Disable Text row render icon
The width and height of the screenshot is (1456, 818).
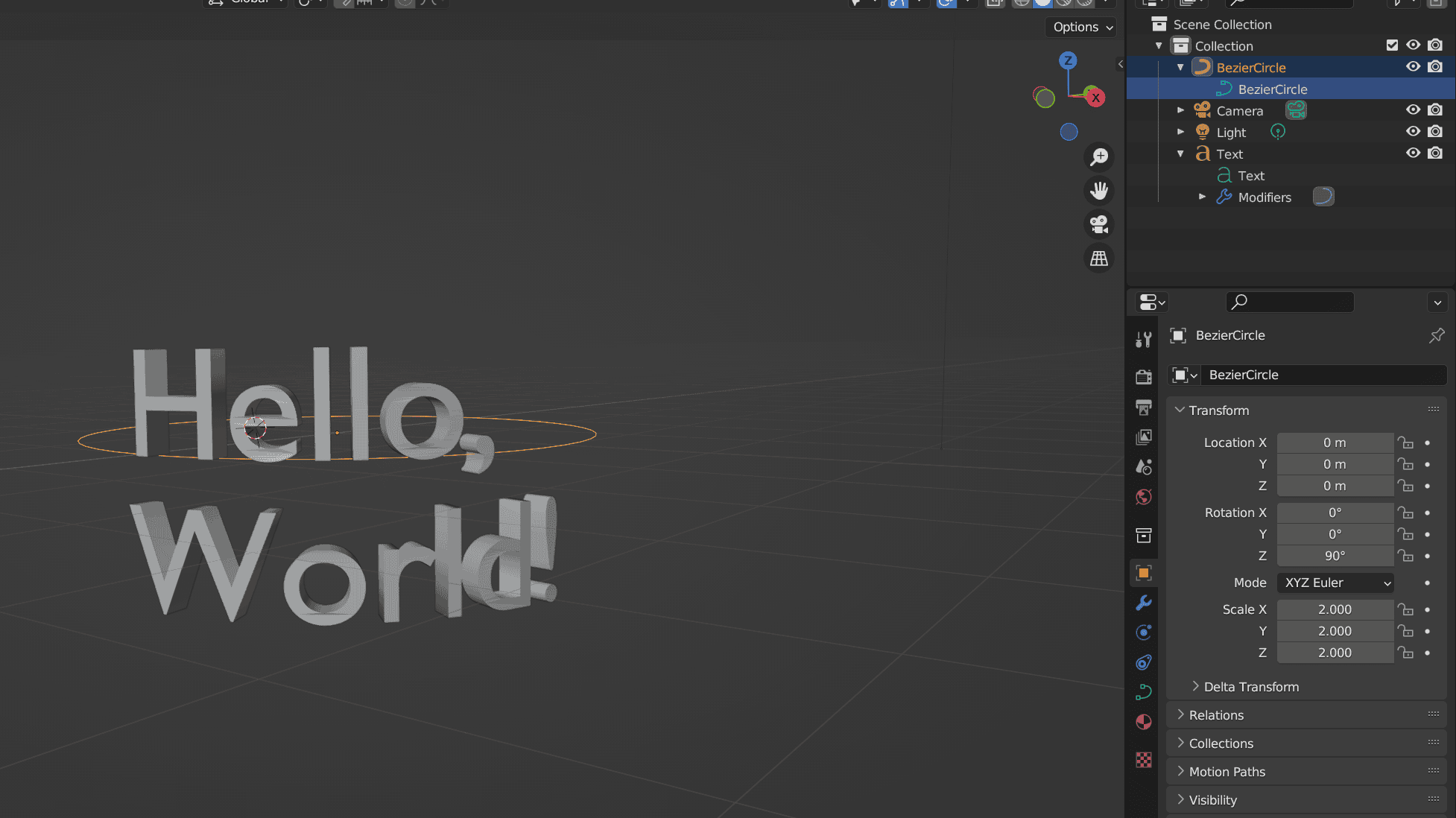(1435, 153)
